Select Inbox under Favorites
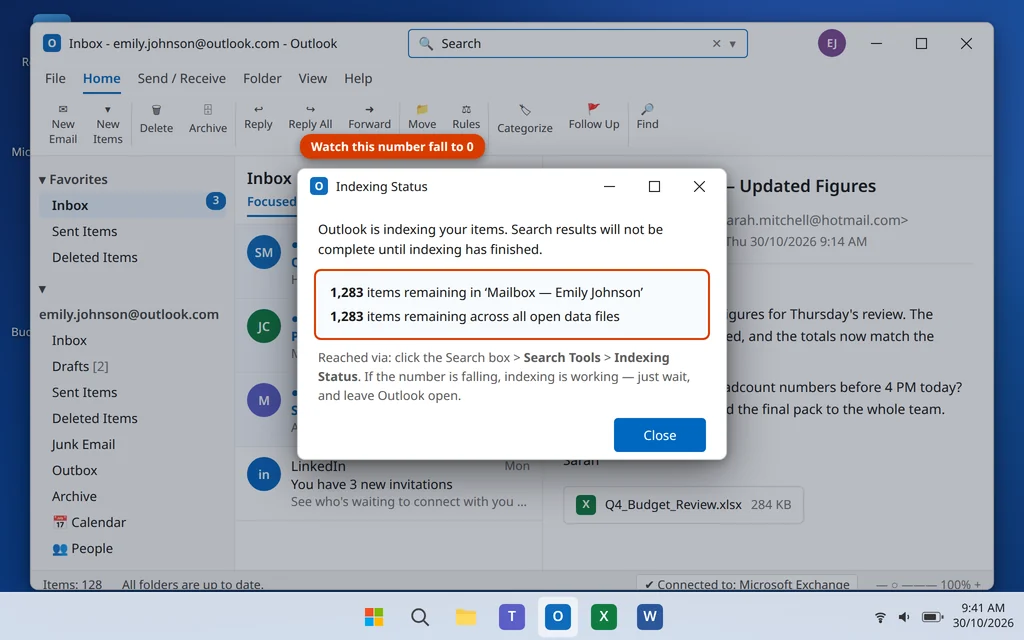 point(133,205)
